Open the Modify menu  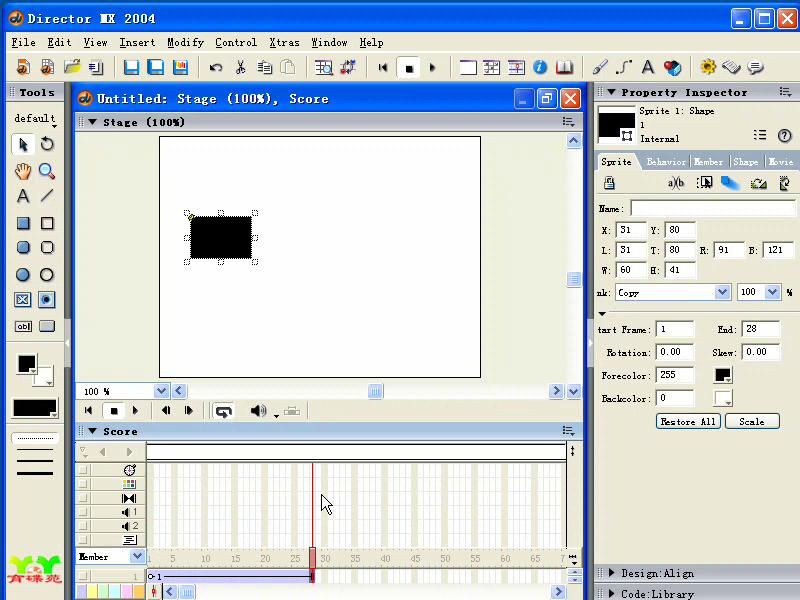186,42
